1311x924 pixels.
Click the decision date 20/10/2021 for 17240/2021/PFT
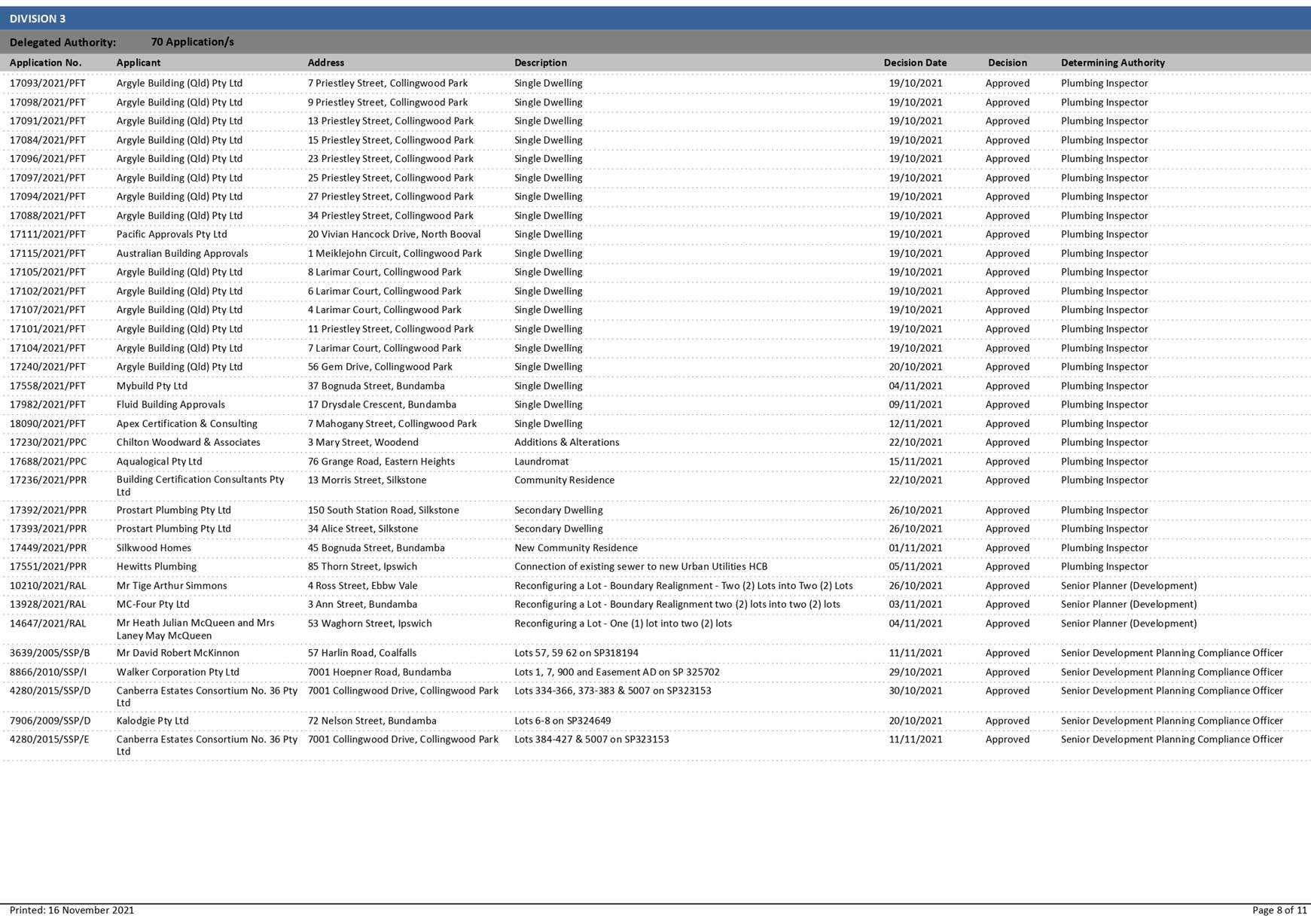[x=915, y=367]
